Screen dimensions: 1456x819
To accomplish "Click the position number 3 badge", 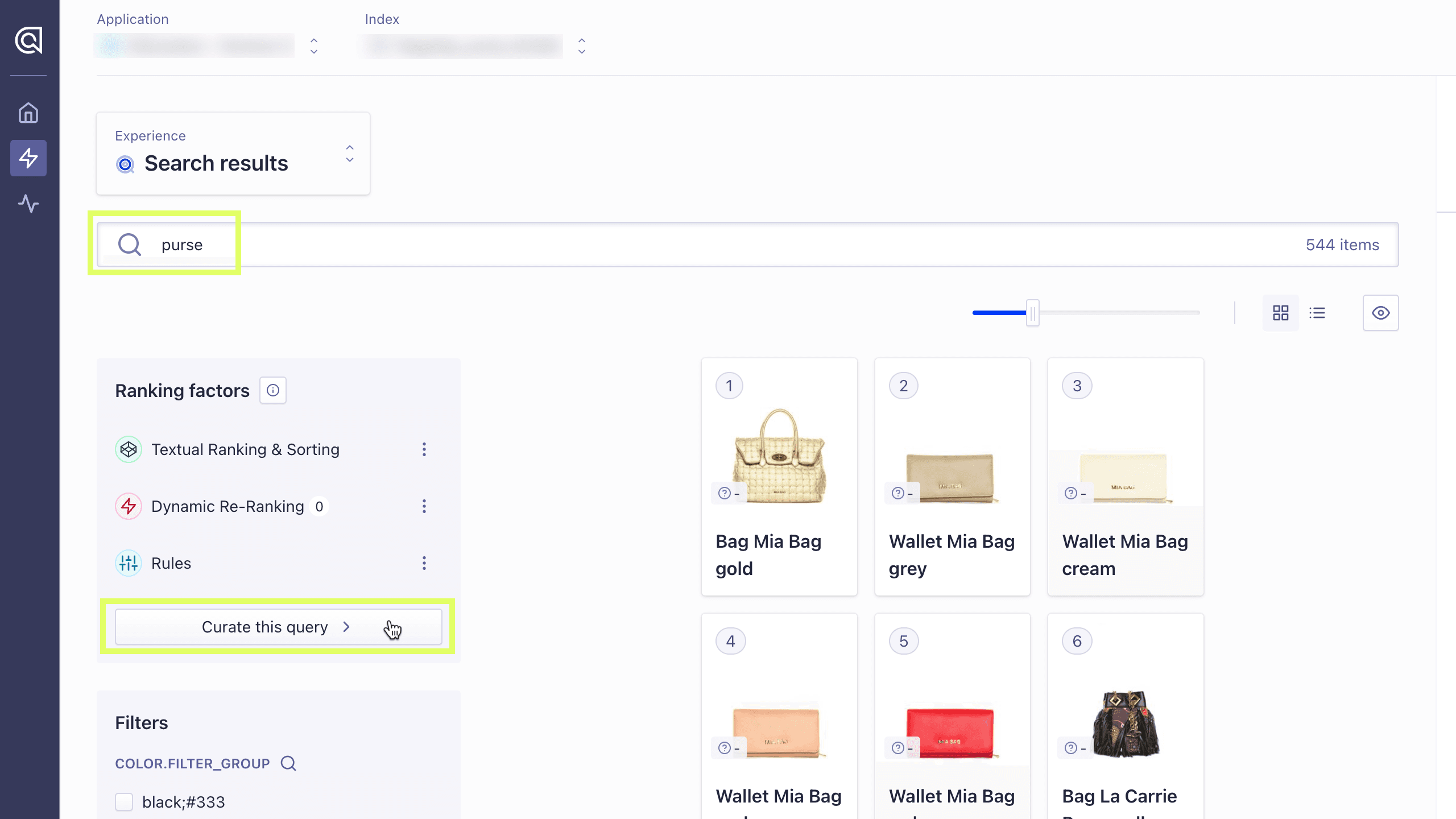I will 1077,386.
